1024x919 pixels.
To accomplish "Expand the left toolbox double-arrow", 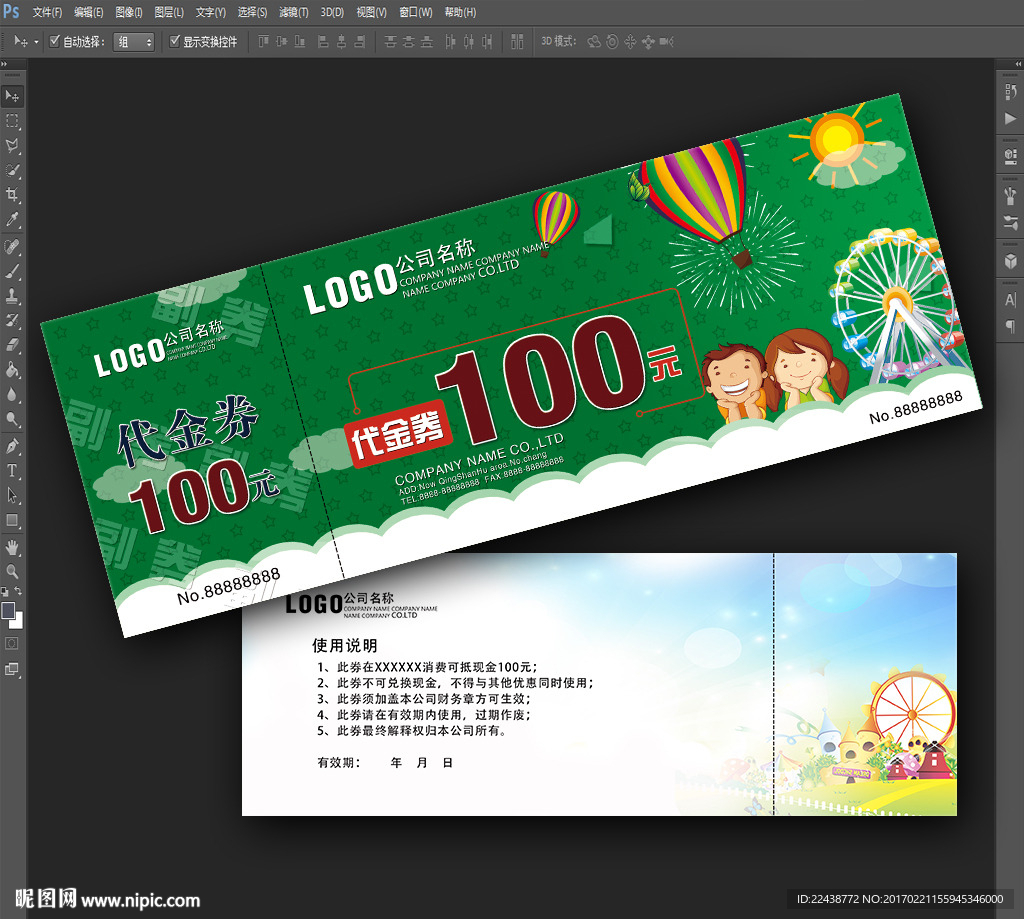I will click(4, 64).
